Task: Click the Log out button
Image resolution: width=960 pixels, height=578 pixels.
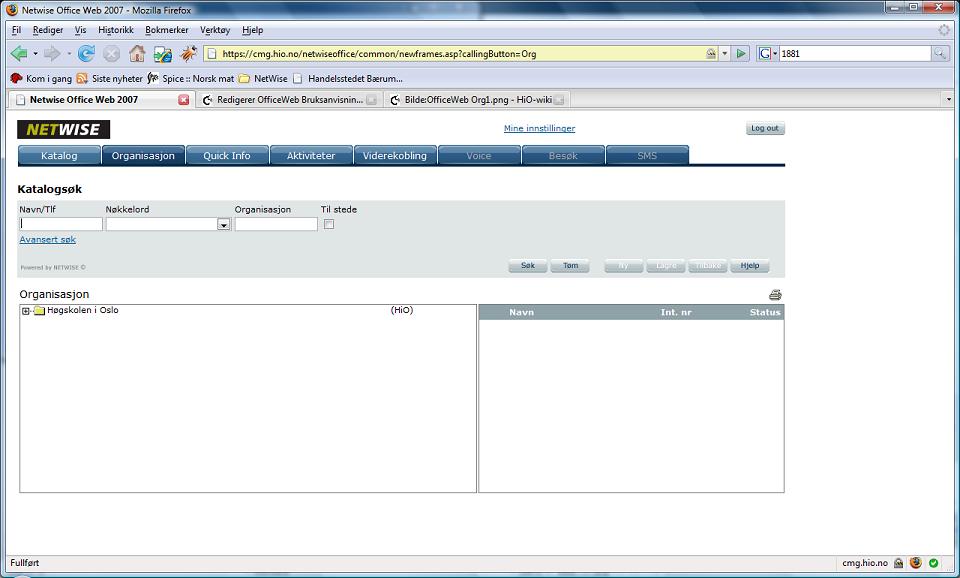Action: (x=765, y=129)
